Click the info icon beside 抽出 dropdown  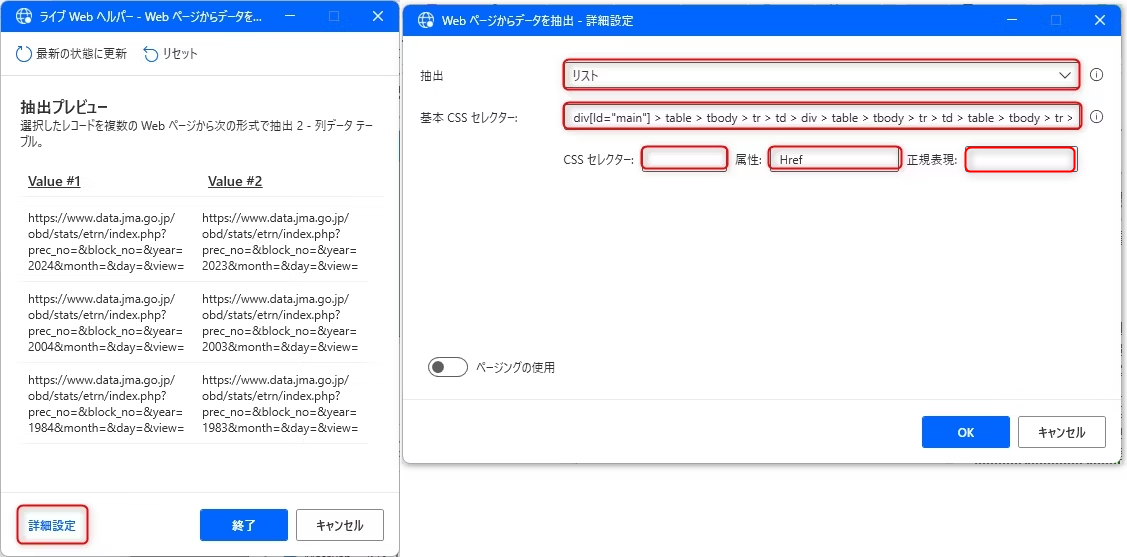[1096, 75]
